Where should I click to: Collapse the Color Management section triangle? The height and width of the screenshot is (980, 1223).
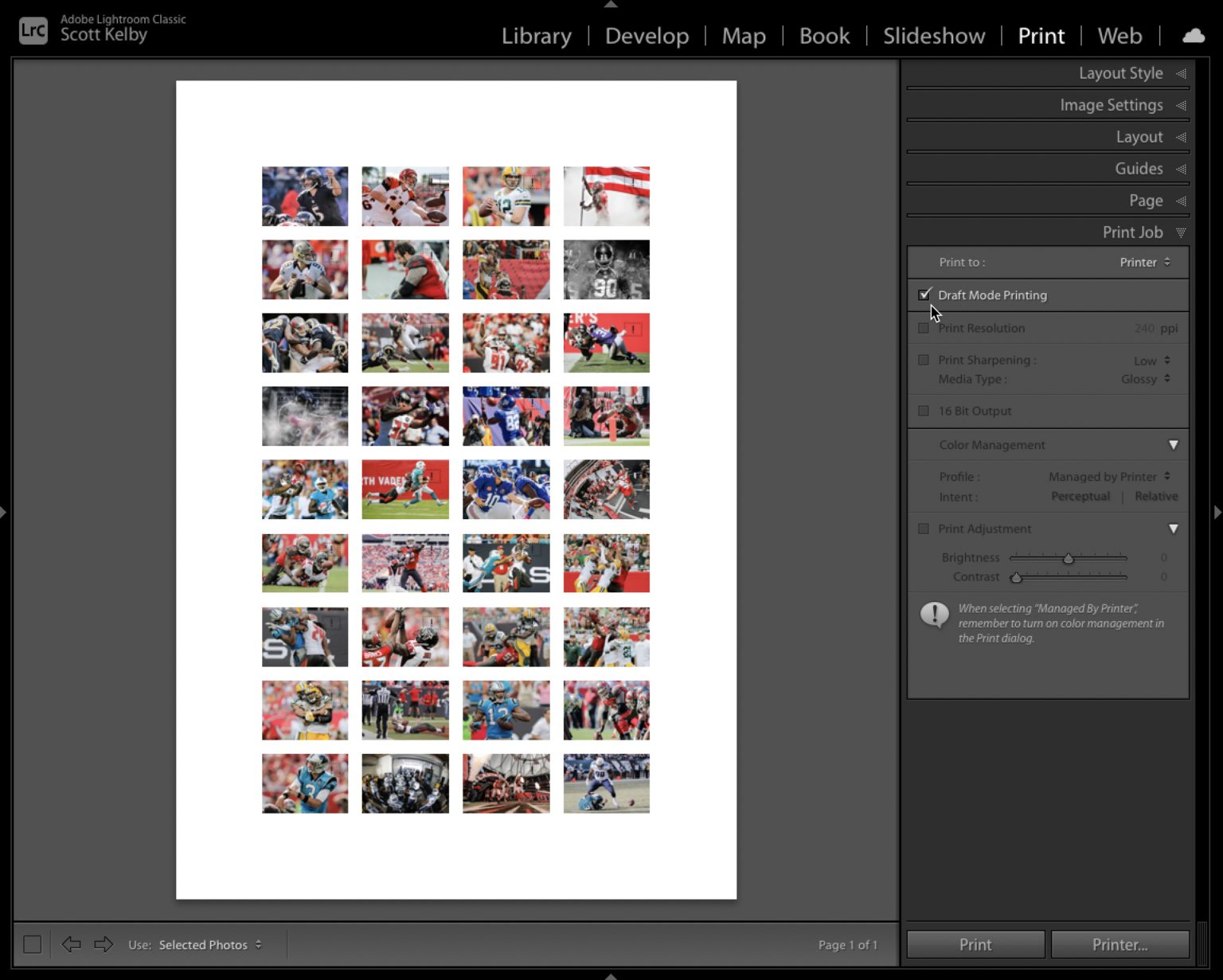tap(1173, 445)
